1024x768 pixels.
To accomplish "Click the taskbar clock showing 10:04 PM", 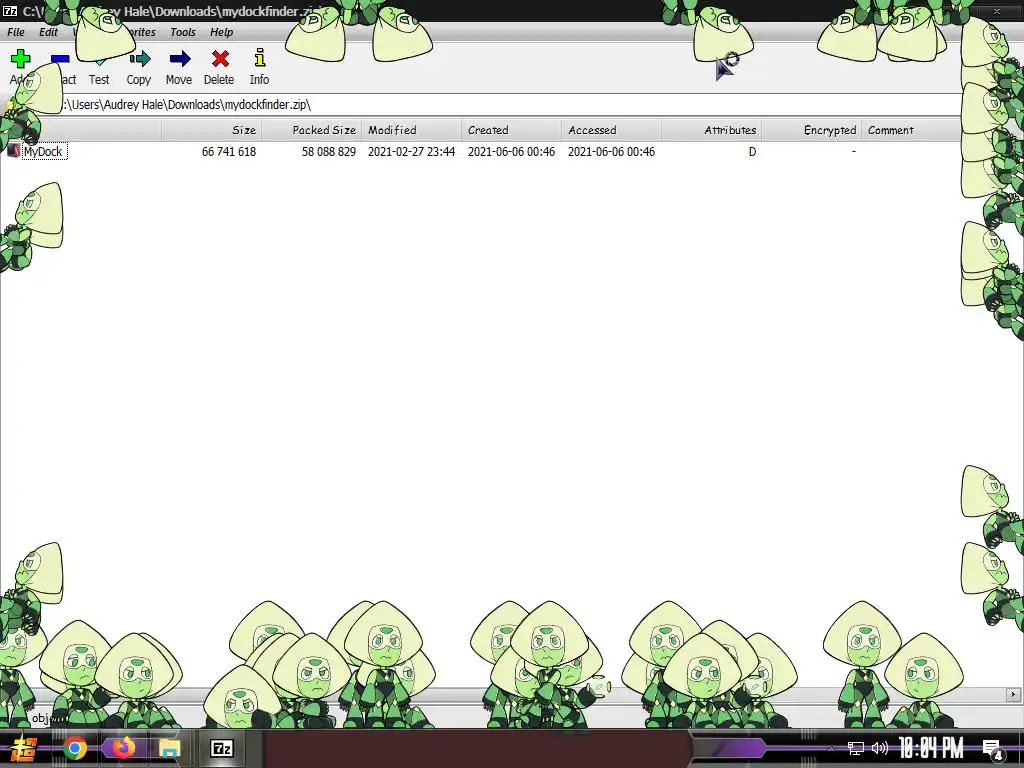I will click(x=931, y=748).
